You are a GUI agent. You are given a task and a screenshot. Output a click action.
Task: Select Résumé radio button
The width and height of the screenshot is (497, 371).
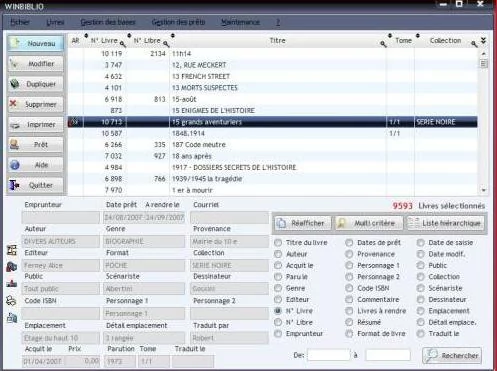349,322
